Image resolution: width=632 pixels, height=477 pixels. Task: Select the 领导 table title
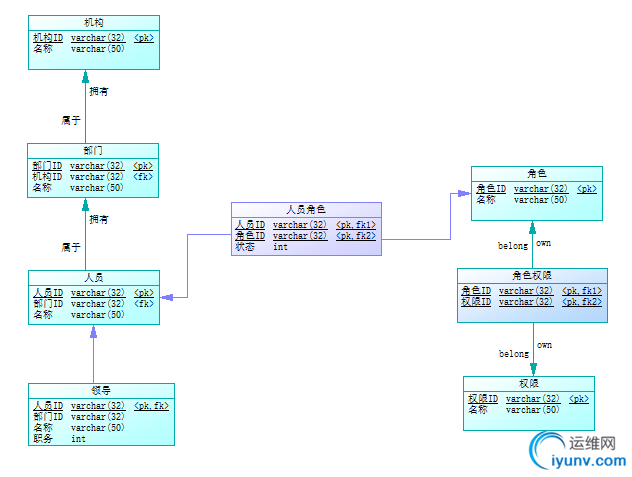tap(101, 390)
